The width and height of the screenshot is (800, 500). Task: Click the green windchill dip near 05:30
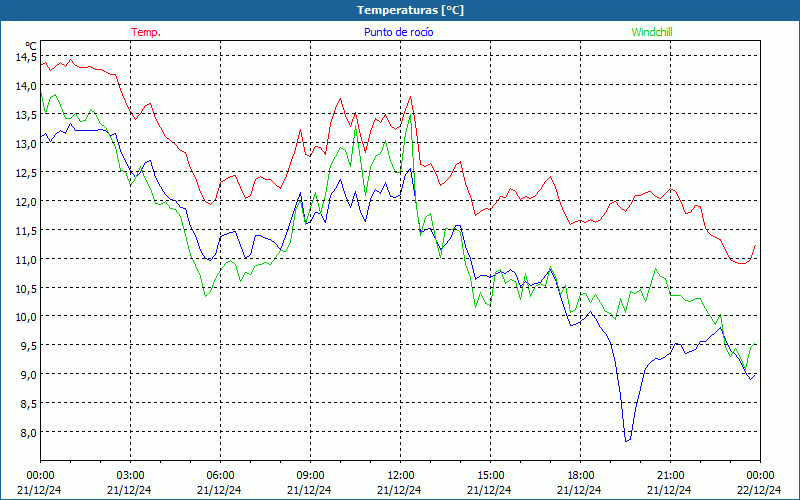click(206, 296)
